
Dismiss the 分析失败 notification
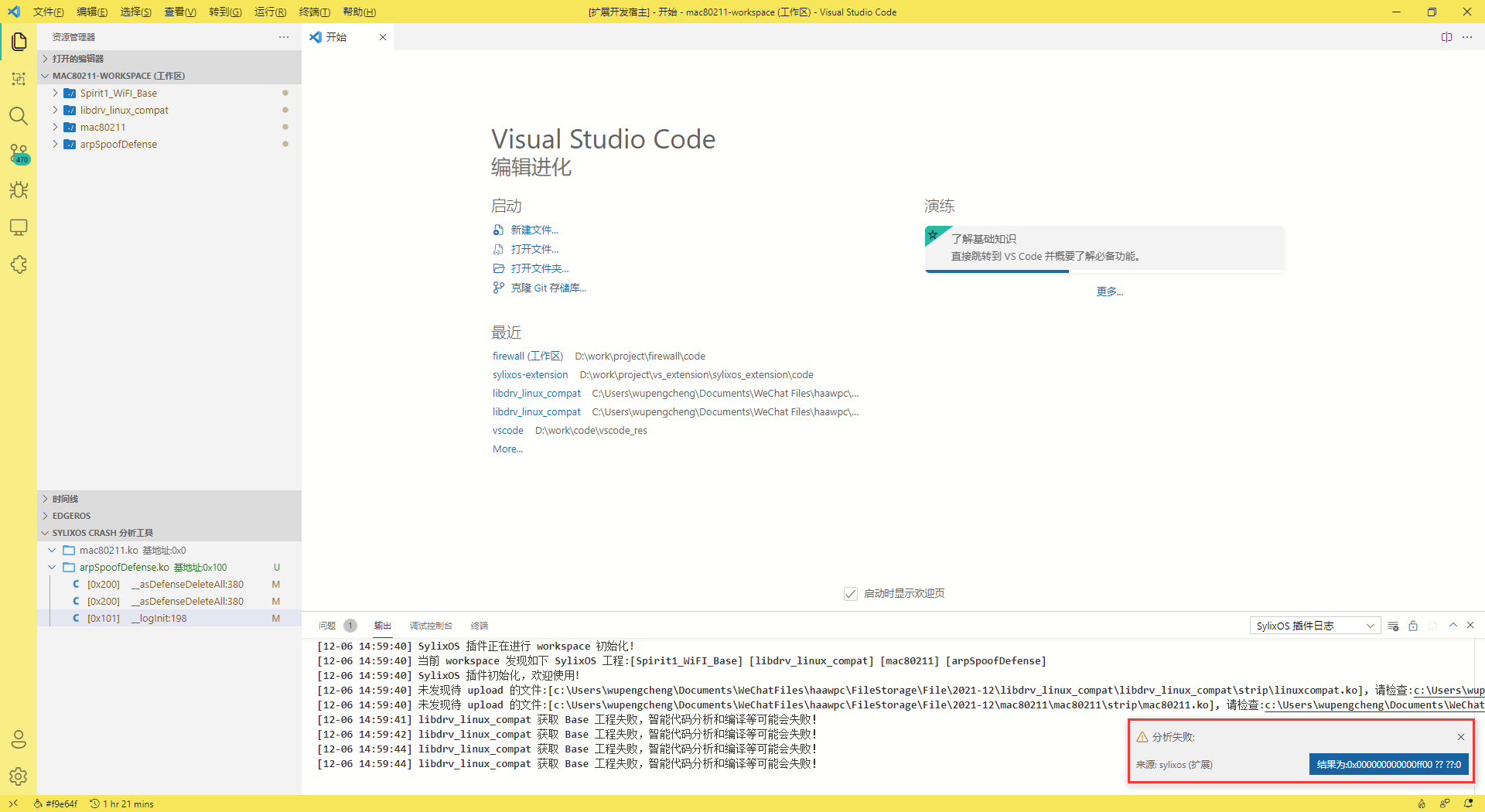click(x=1460, y=737)
